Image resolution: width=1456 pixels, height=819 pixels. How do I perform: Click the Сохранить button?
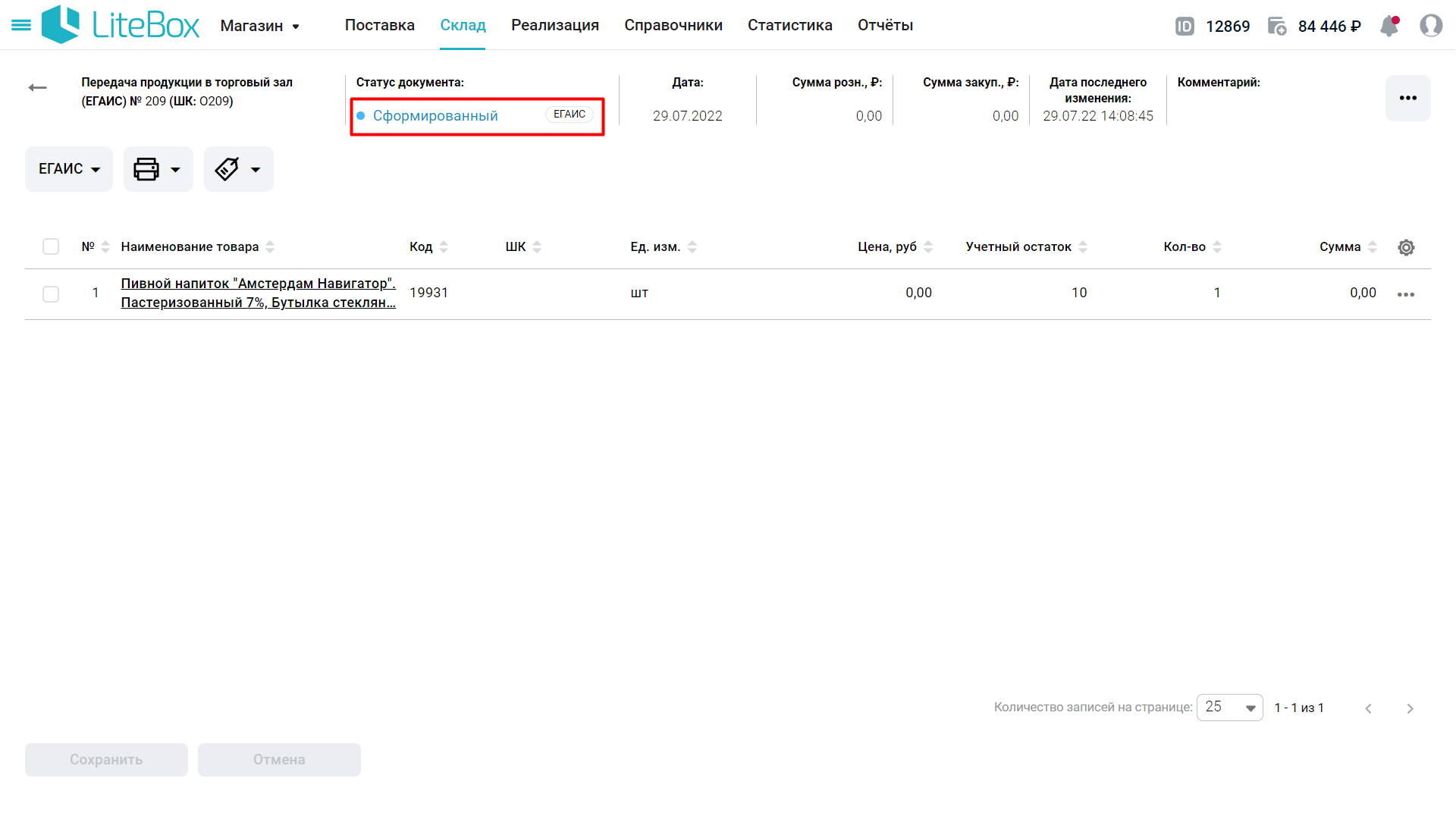click(106, 760)
